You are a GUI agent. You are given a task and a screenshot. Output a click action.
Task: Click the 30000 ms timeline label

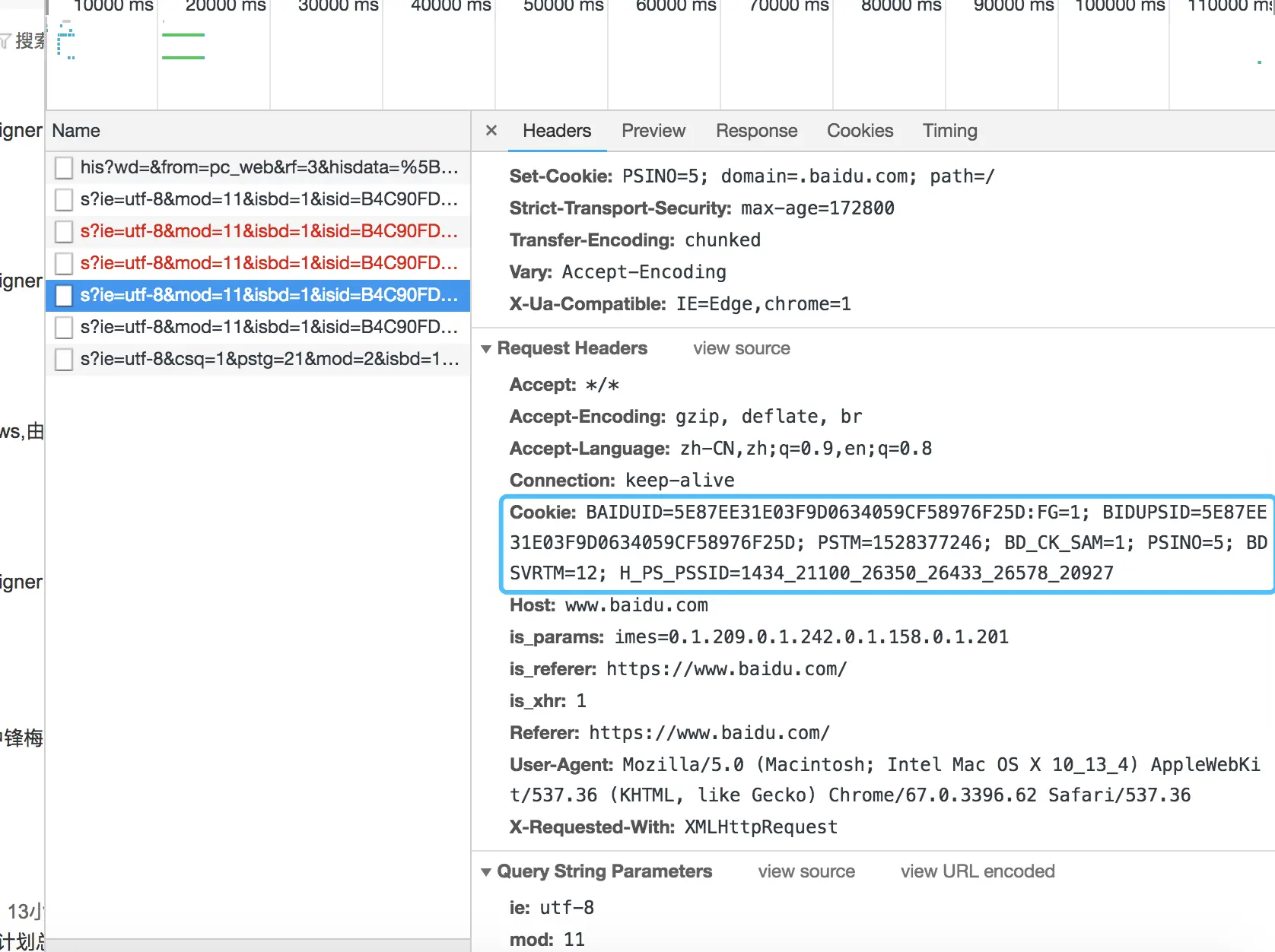[x=339, y=6]
